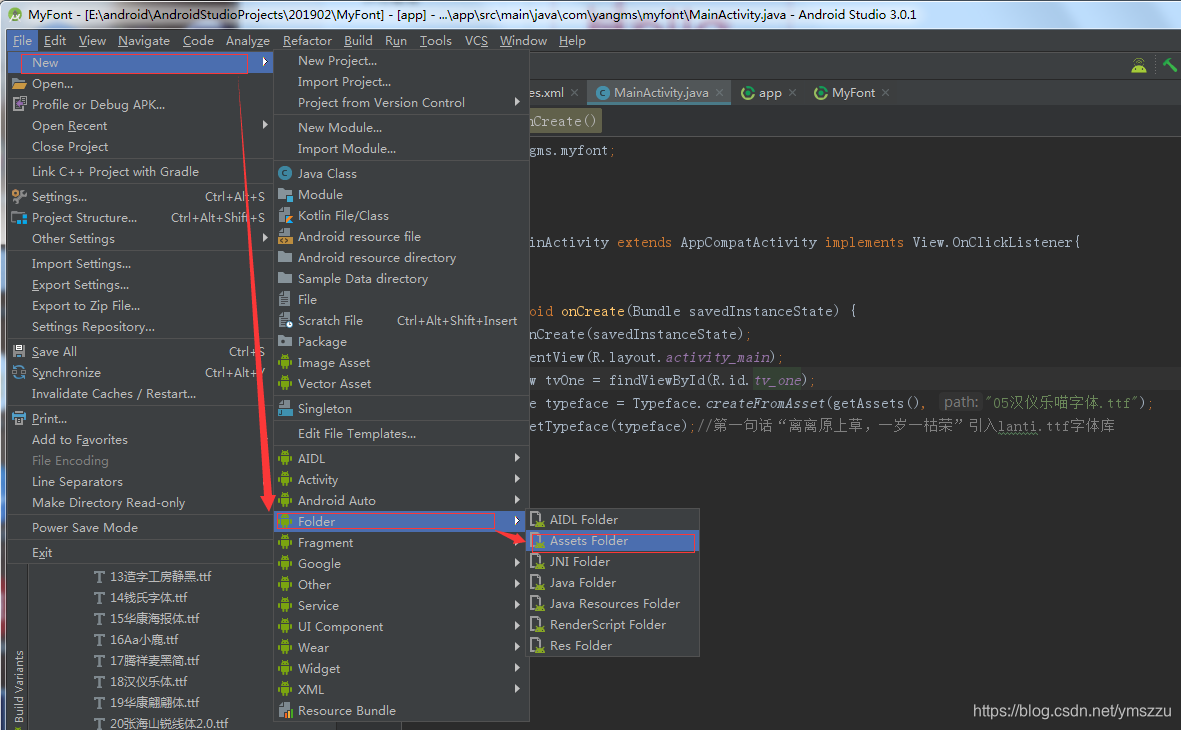Click the Resource Bundle icon
Image resolution: width=1181 pixels, height=730 pixels.
pyautogui.click(x=285, y=710)
